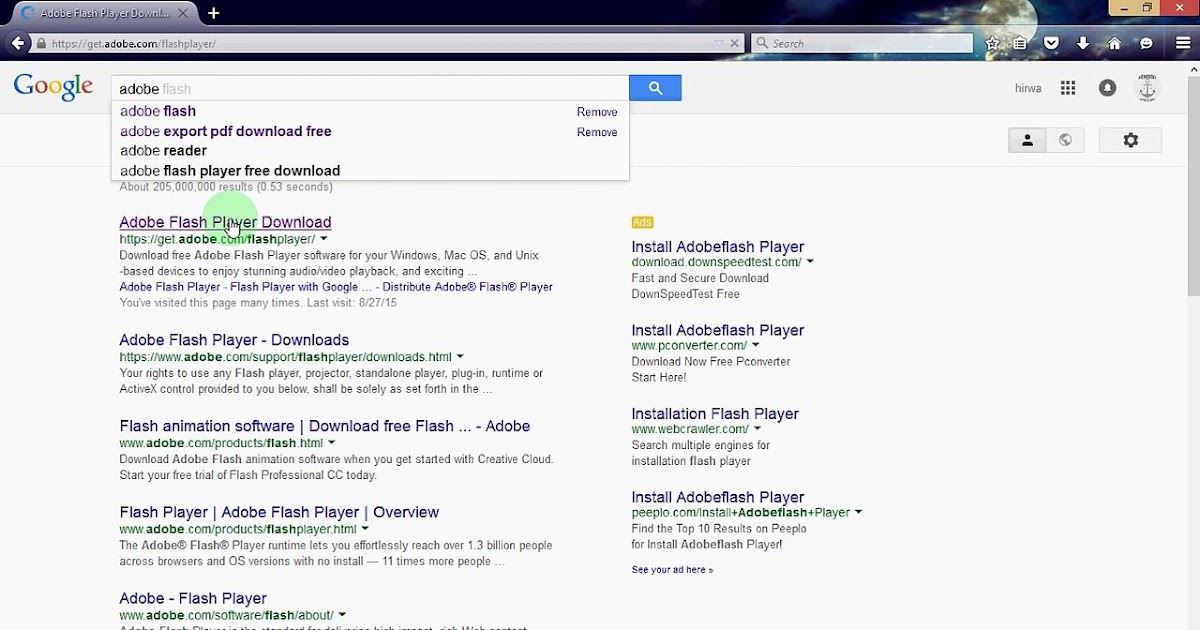Open Google notifications bell
Image resolution: width=1200 pixels, height=630 pixels.
coord(1107,88)
